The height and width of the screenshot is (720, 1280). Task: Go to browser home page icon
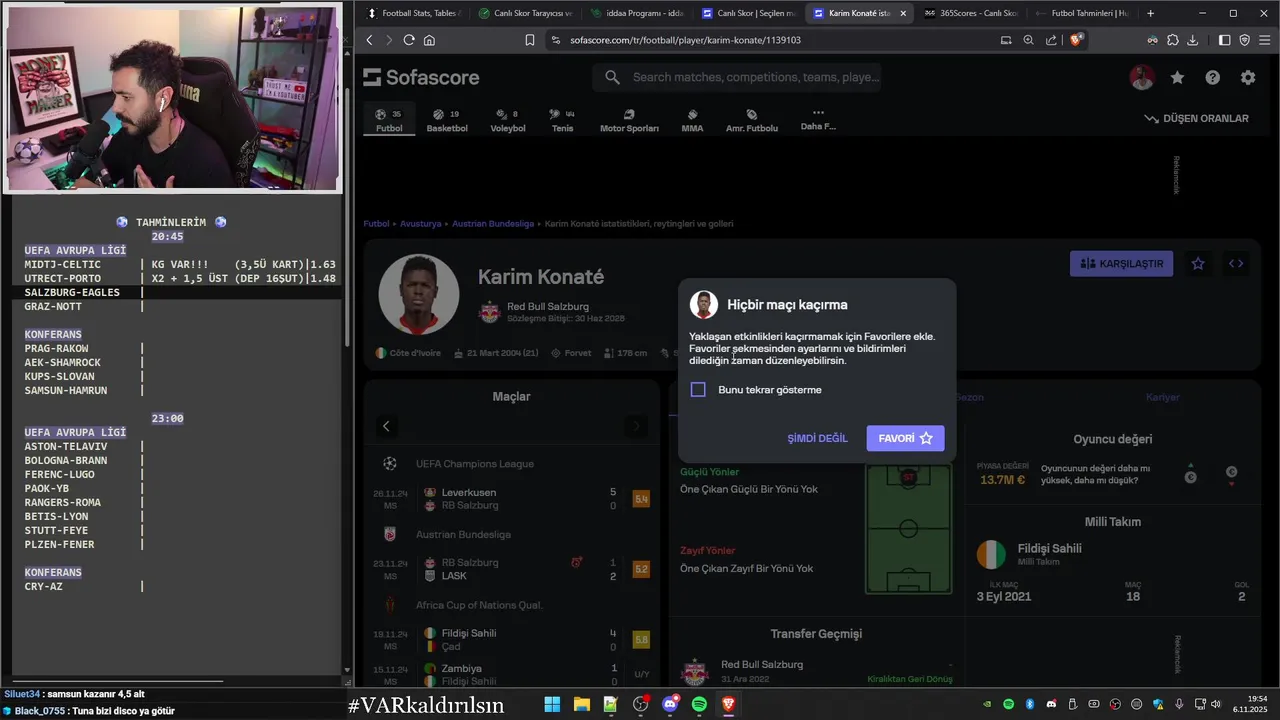click(x=429, y=40)
